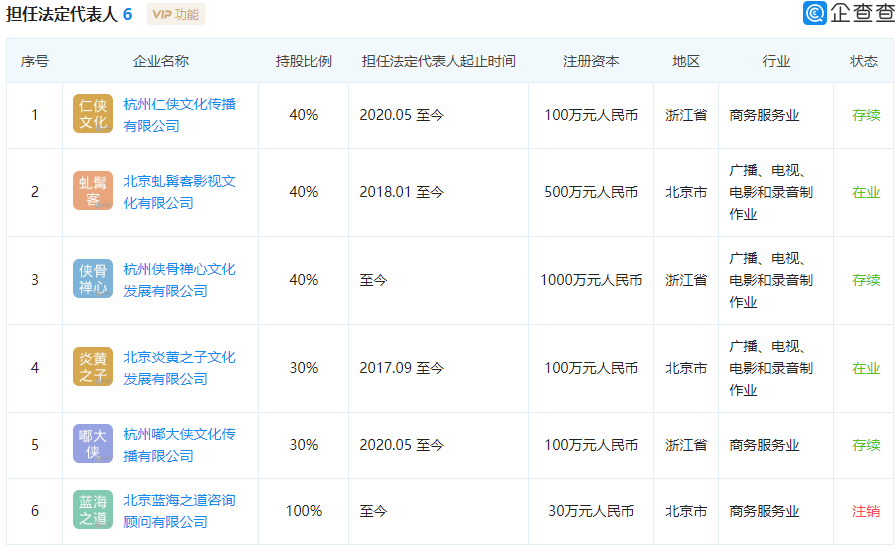The height and width of the screenshot is (546, 895).
Task: Click the 持股比例 column header
Action: (x=304, y=61)
